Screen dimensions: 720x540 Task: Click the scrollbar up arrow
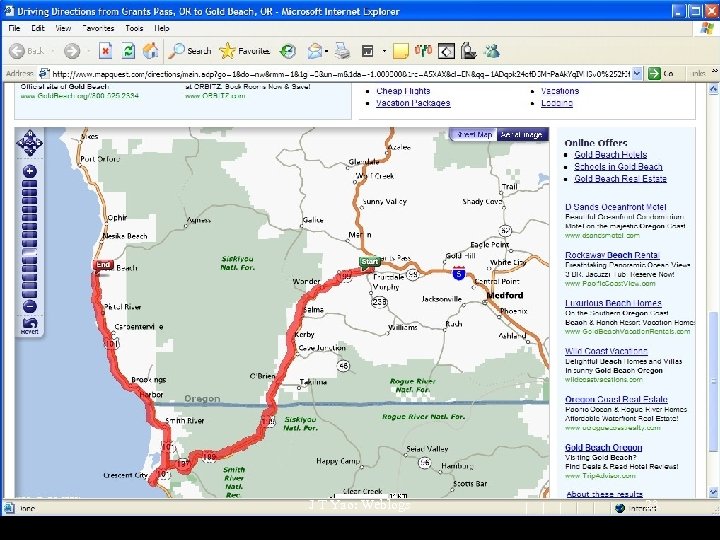[x=713, y=89]
